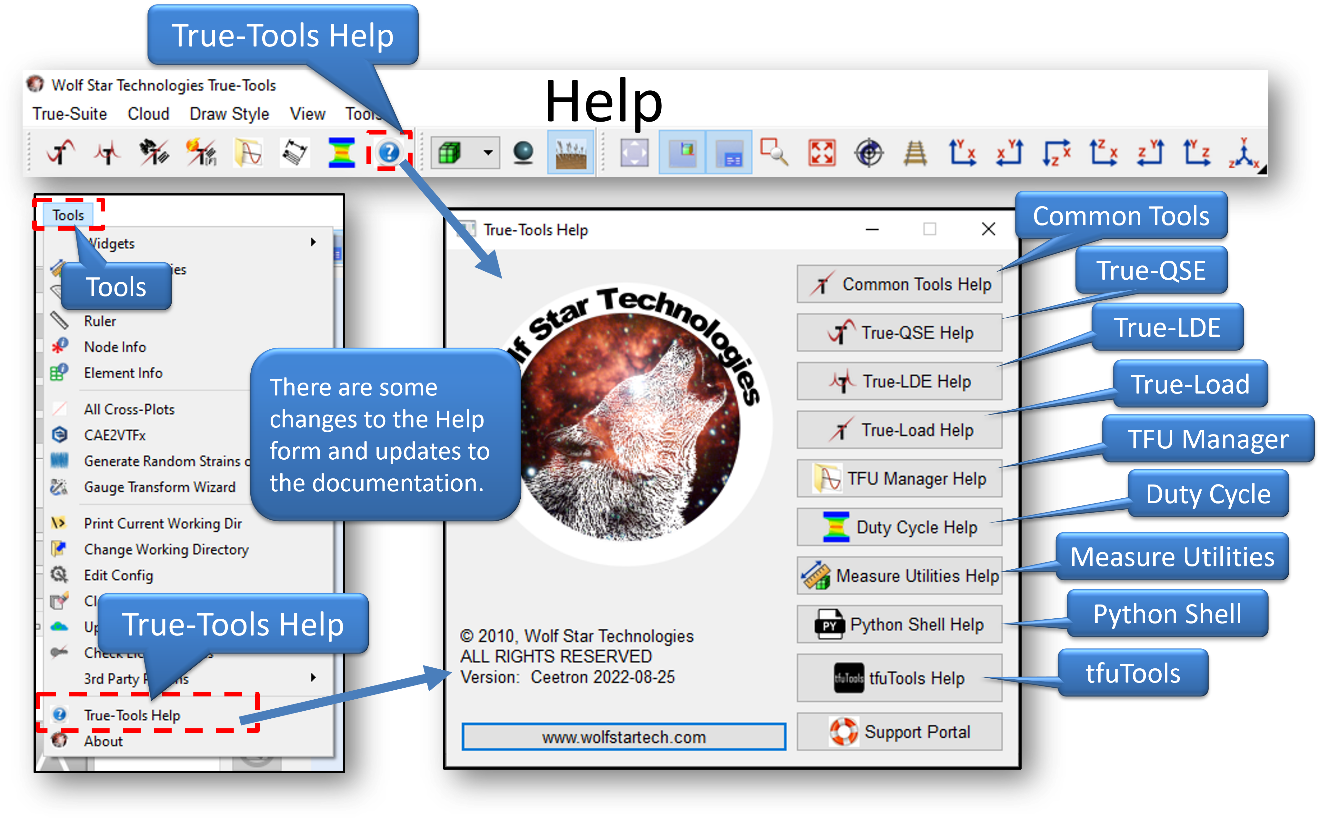
Task: Open TFU Manager Help button
Action: coord(899,478)
